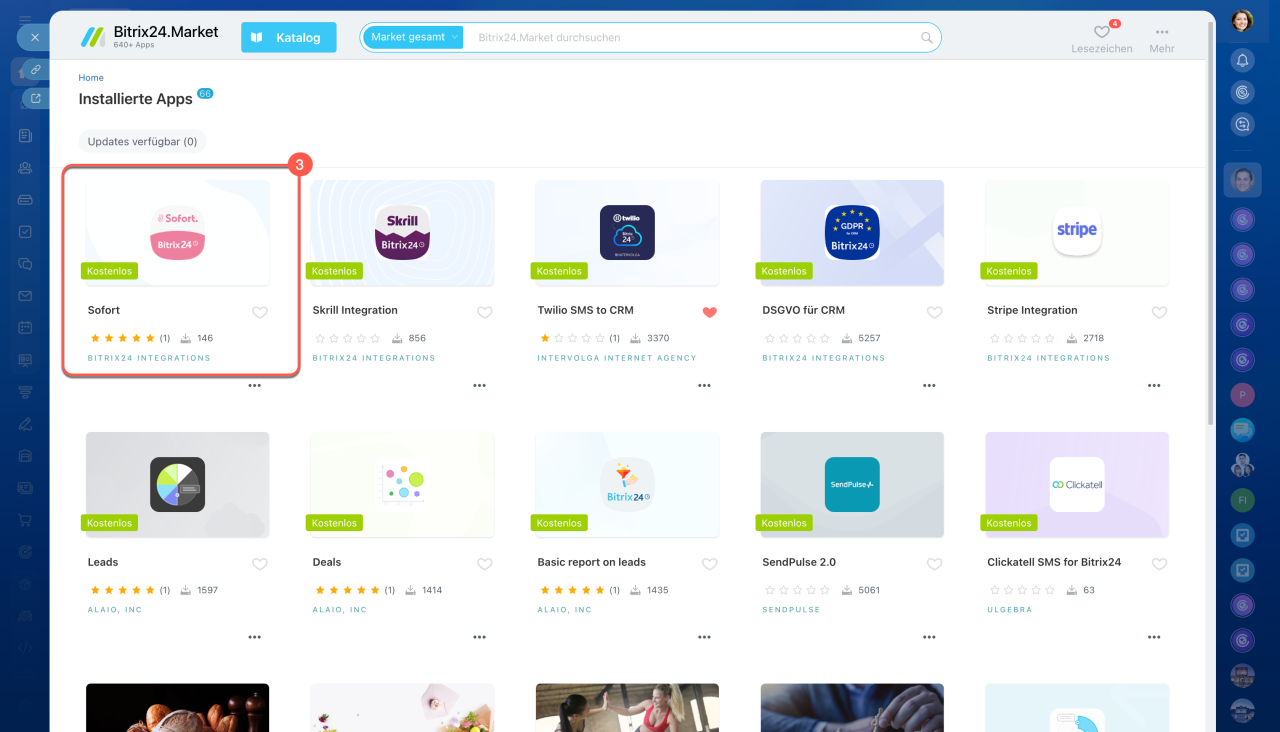The image size is (1280, 732).
Task: Open the mail envelope icon in left sidebar
Action: [25, 296]
